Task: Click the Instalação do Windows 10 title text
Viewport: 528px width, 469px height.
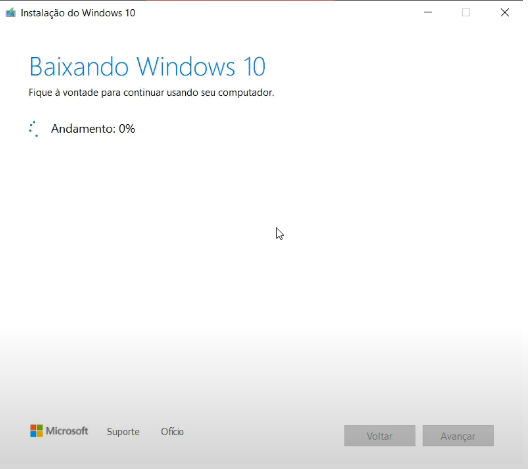Action: [78, 13]
